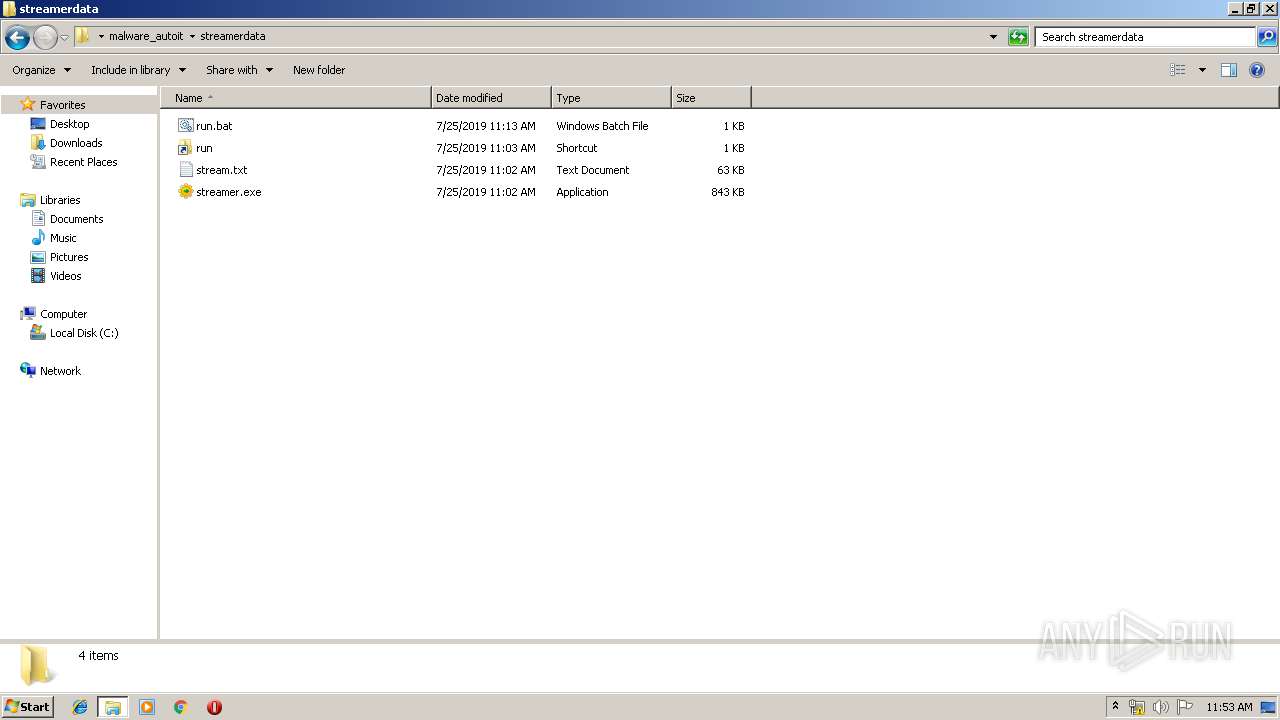Click the run.bat file name
This screenshot has width=1280, height=720.
point(214,126)
